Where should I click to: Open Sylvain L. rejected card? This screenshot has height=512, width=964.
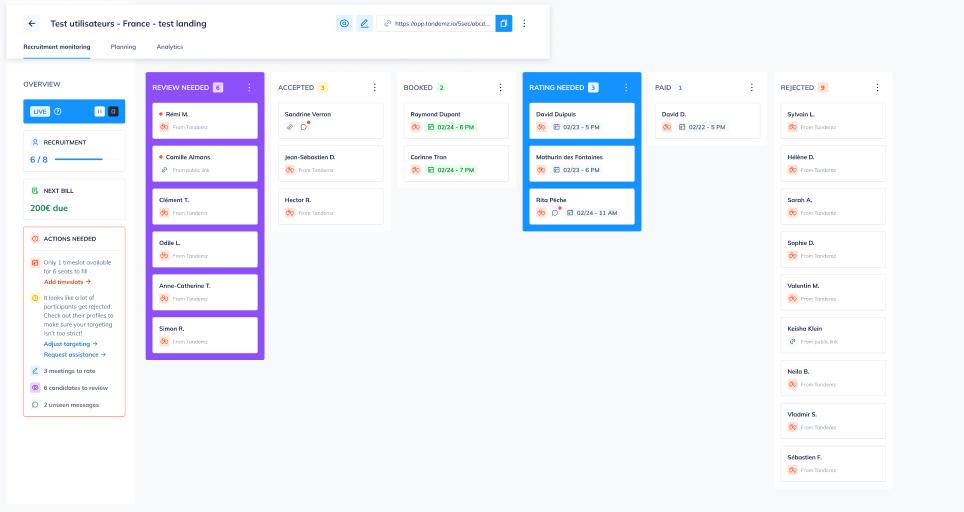point(833,120)
